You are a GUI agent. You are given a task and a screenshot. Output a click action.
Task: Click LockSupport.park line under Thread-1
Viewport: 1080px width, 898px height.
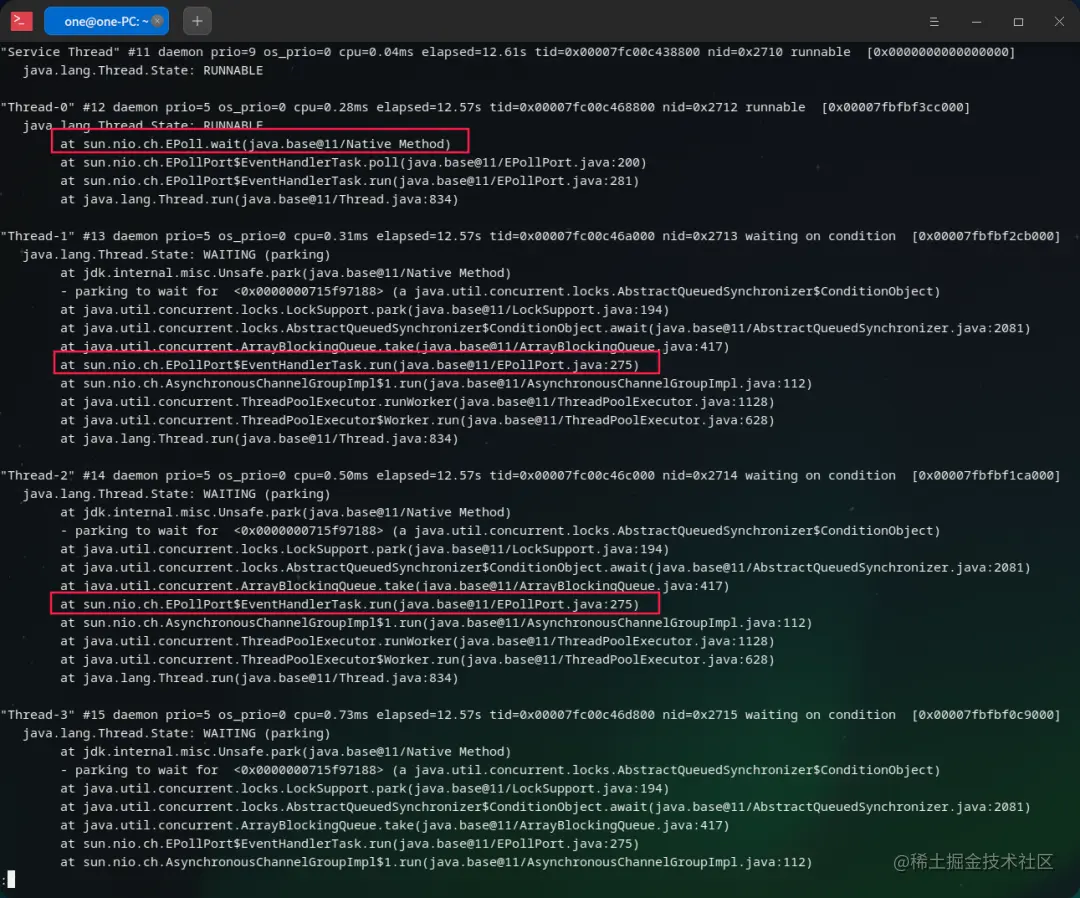364,310
